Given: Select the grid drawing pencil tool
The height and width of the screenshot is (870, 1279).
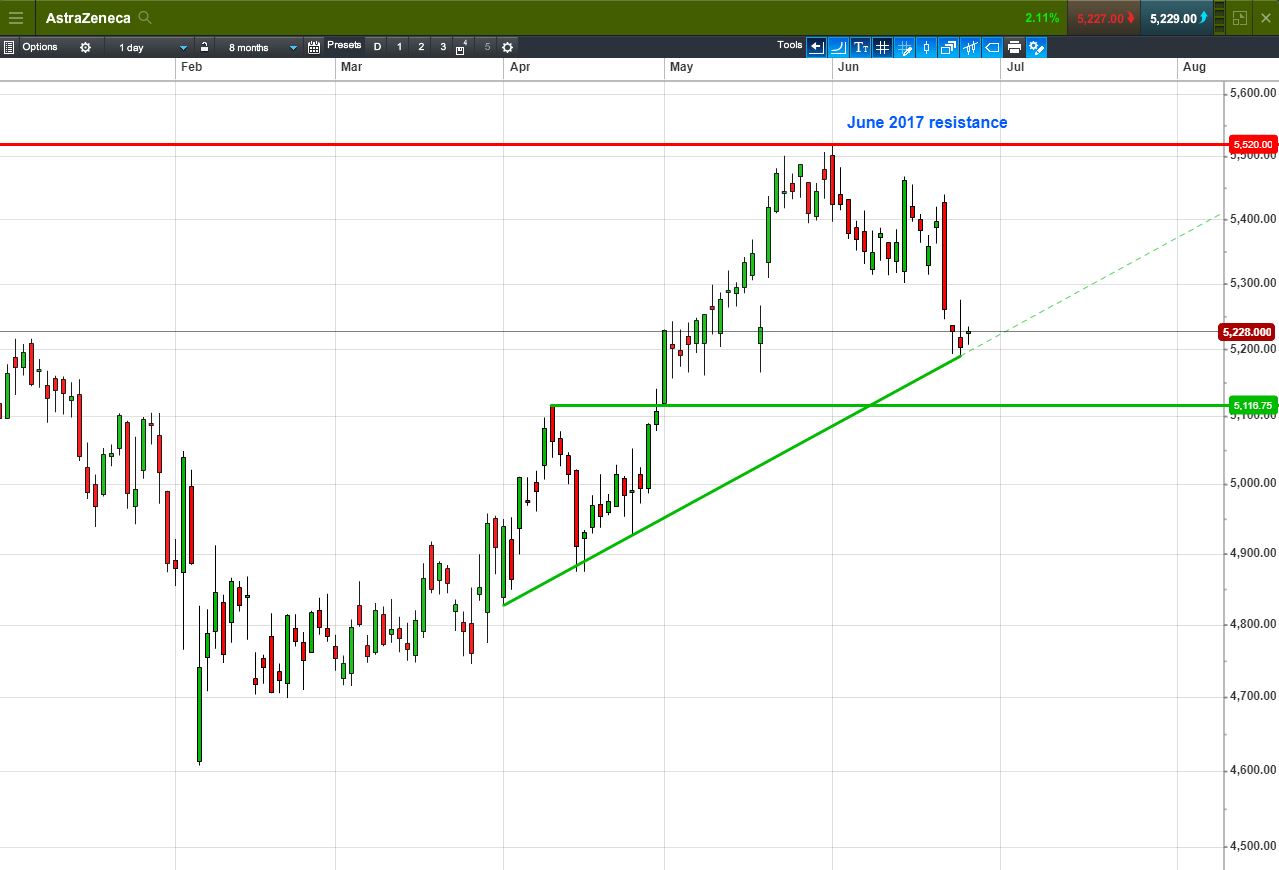Looking at the screenshot, I should (x=904, y=47).
